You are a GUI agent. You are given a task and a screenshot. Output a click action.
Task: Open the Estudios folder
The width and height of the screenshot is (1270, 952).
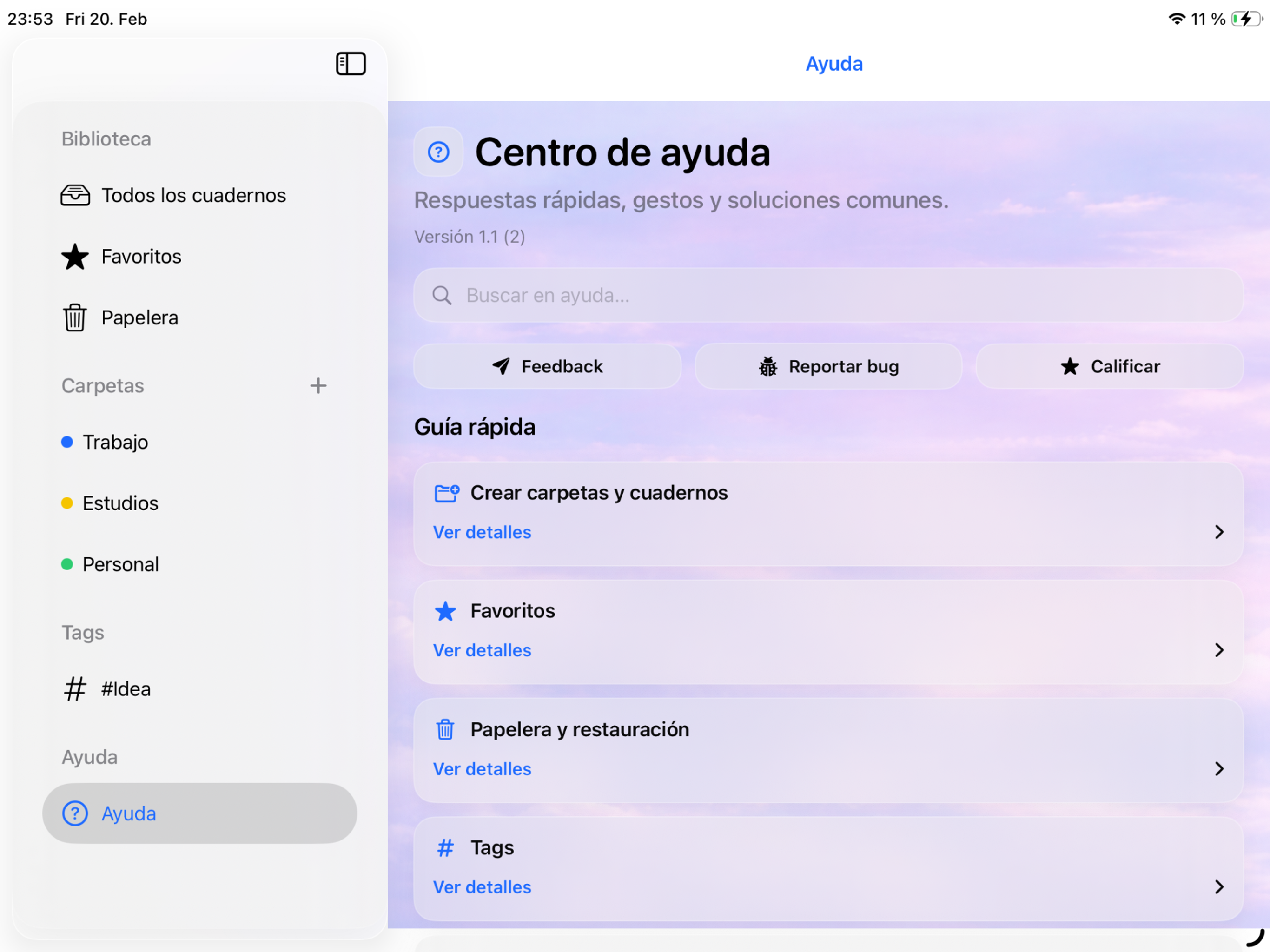click(x=200, y=503)
